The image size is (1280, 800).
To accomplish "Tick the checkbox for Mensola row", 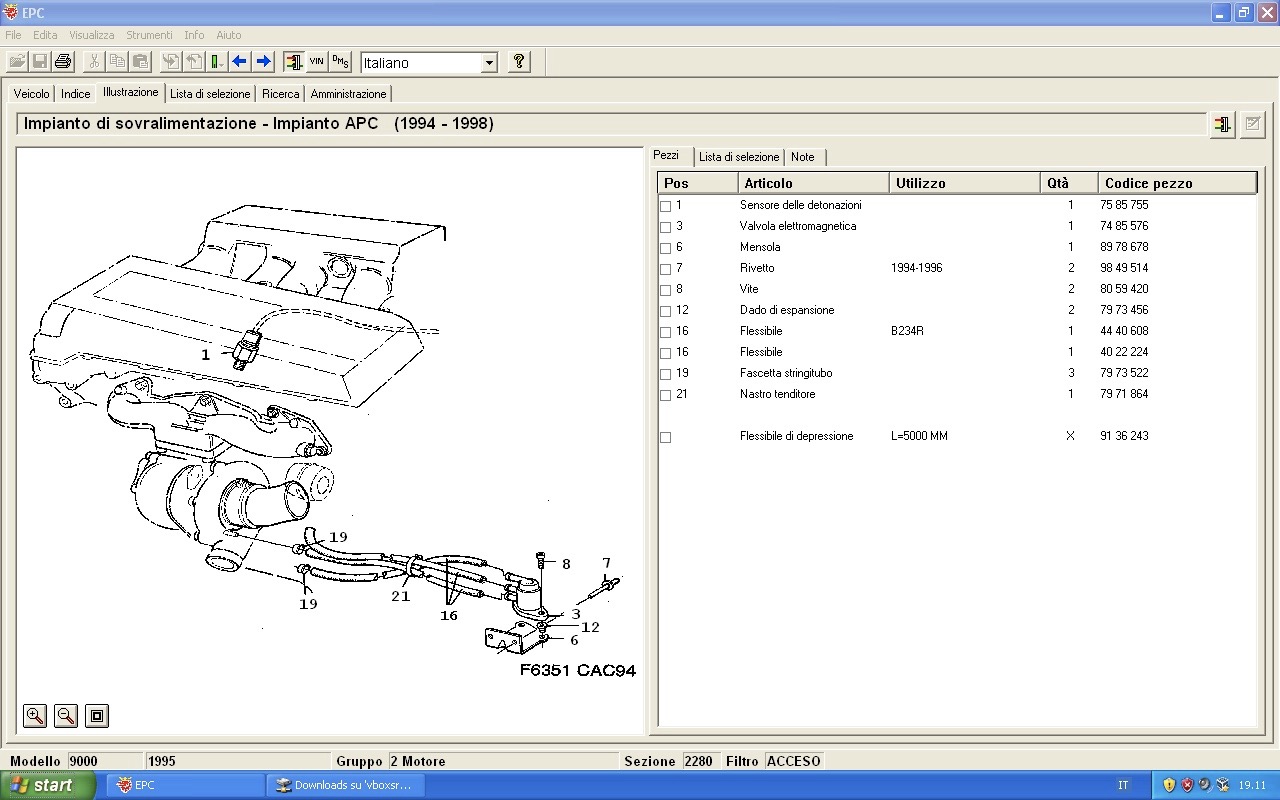I will tap(666, 248).
